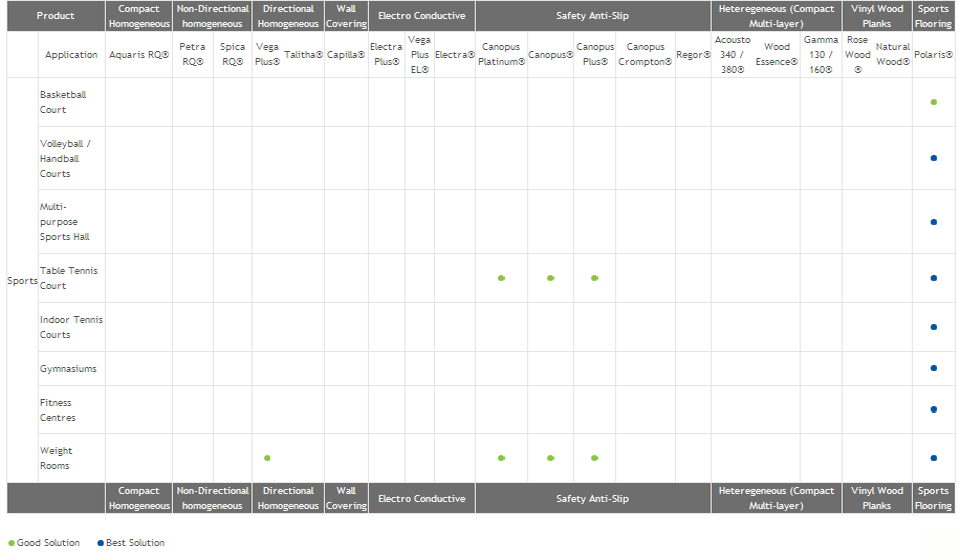The image size is (960, 560).
Task: Select the Vega Plus product column header
Action: (x=268, y=54)
